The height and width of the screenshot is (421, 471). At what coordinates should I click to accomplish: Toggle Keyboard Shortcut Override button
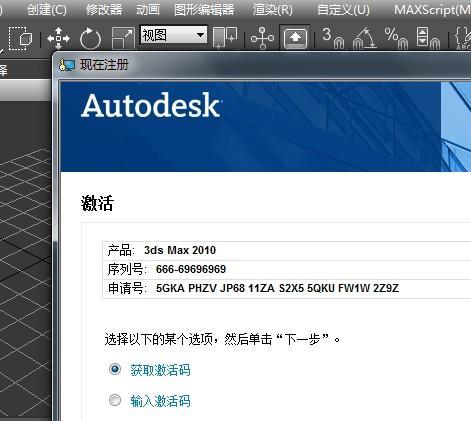coord(295,38)
